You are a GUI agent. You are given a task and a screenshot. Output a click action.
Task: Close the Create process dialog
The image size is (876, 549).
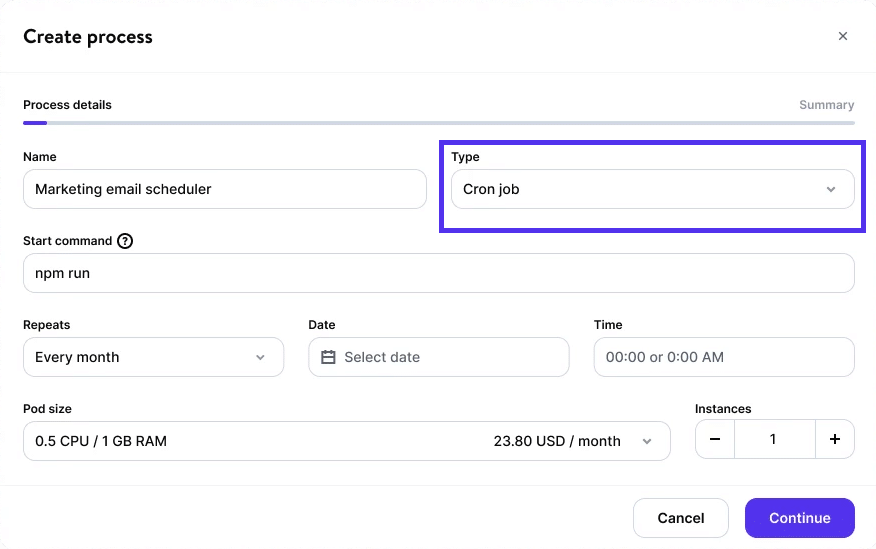(843, 36)
